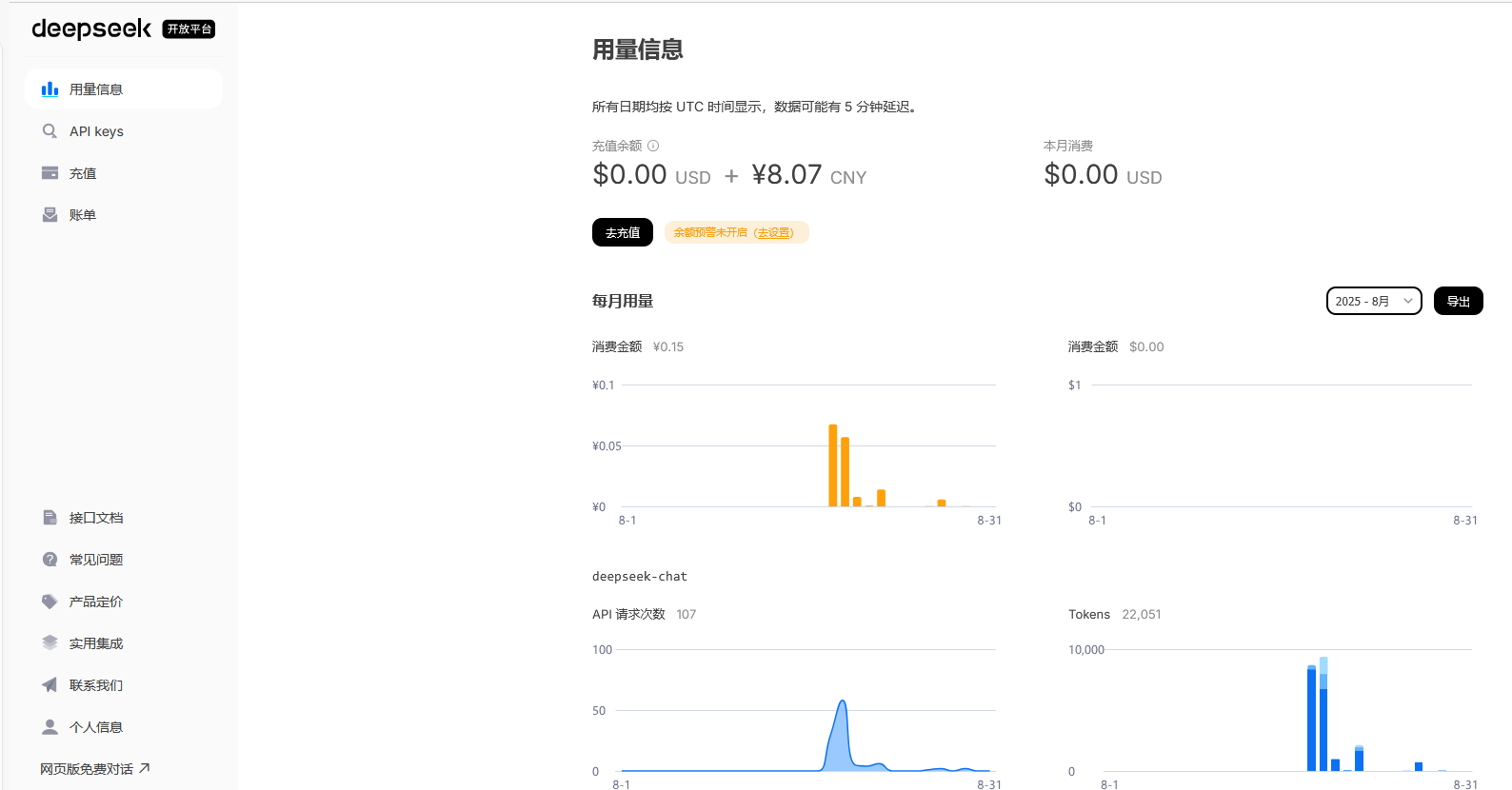Open the 2025 - 8月 month dropdown
This screenshot has height=790, width=1512.
point(1373,301)
